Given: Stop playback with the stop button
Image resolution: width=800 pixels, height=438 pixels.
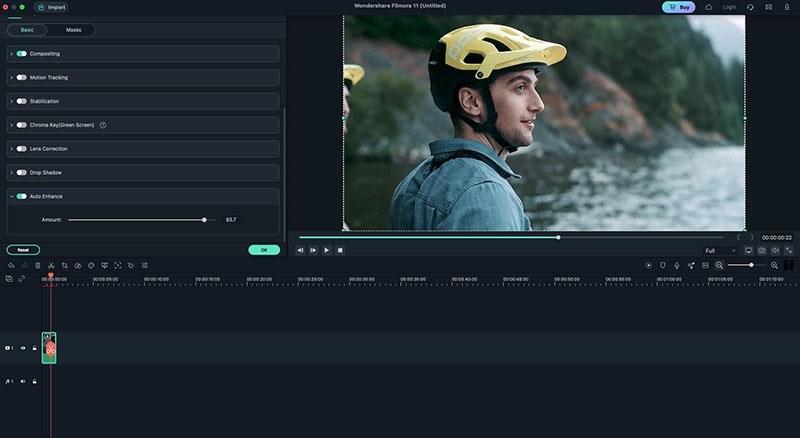Looking at the screenshot, I should coord(340,250).
